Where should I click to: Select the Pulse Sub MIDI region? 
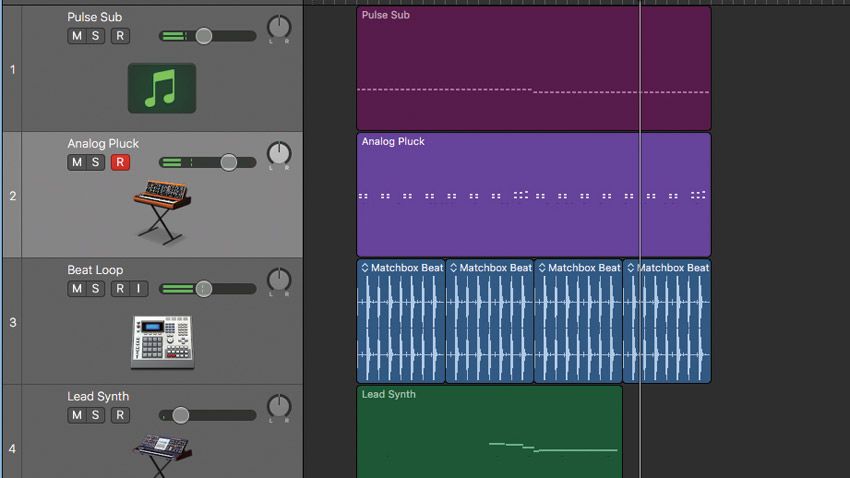(x=533, y=68)
